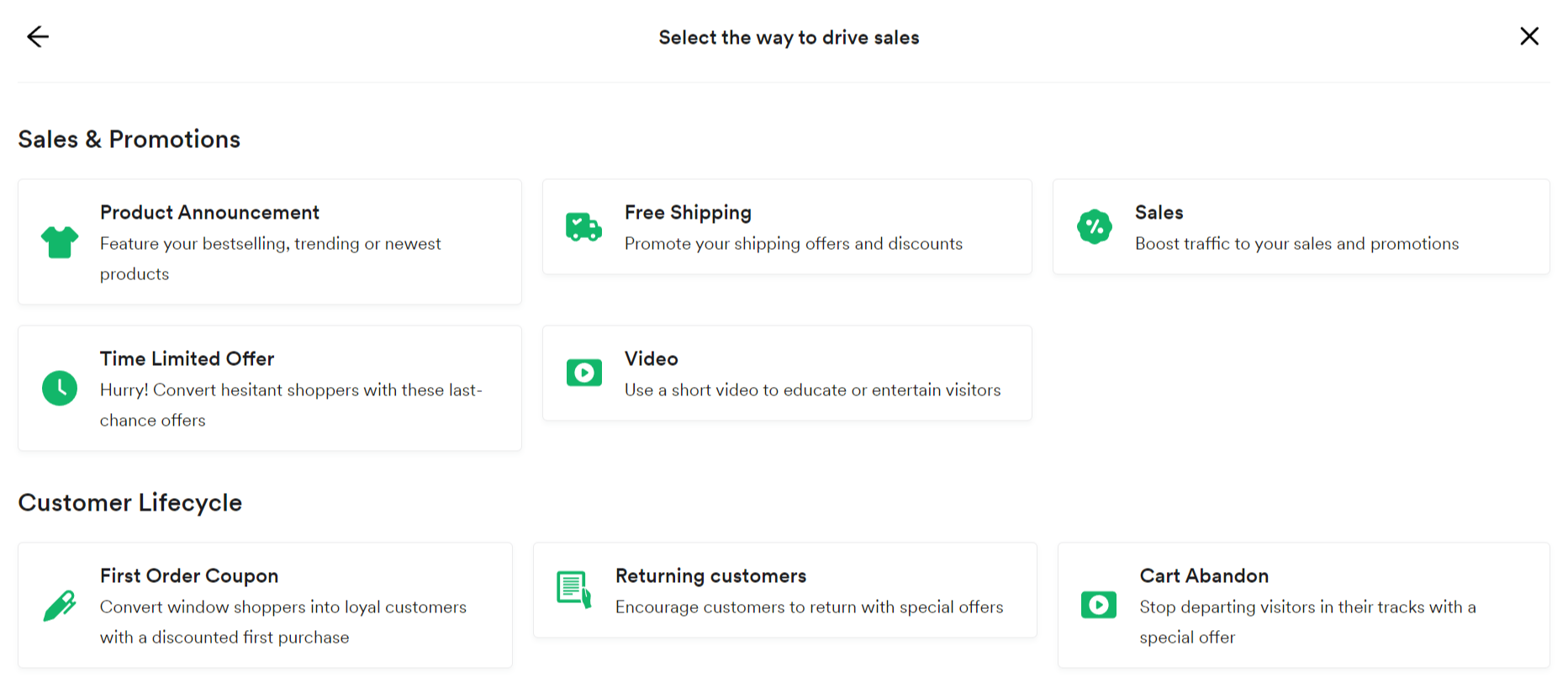This screenshot has height=678, width=1568.
Task: Select the Product Announcement title
Action: [209, 212]
